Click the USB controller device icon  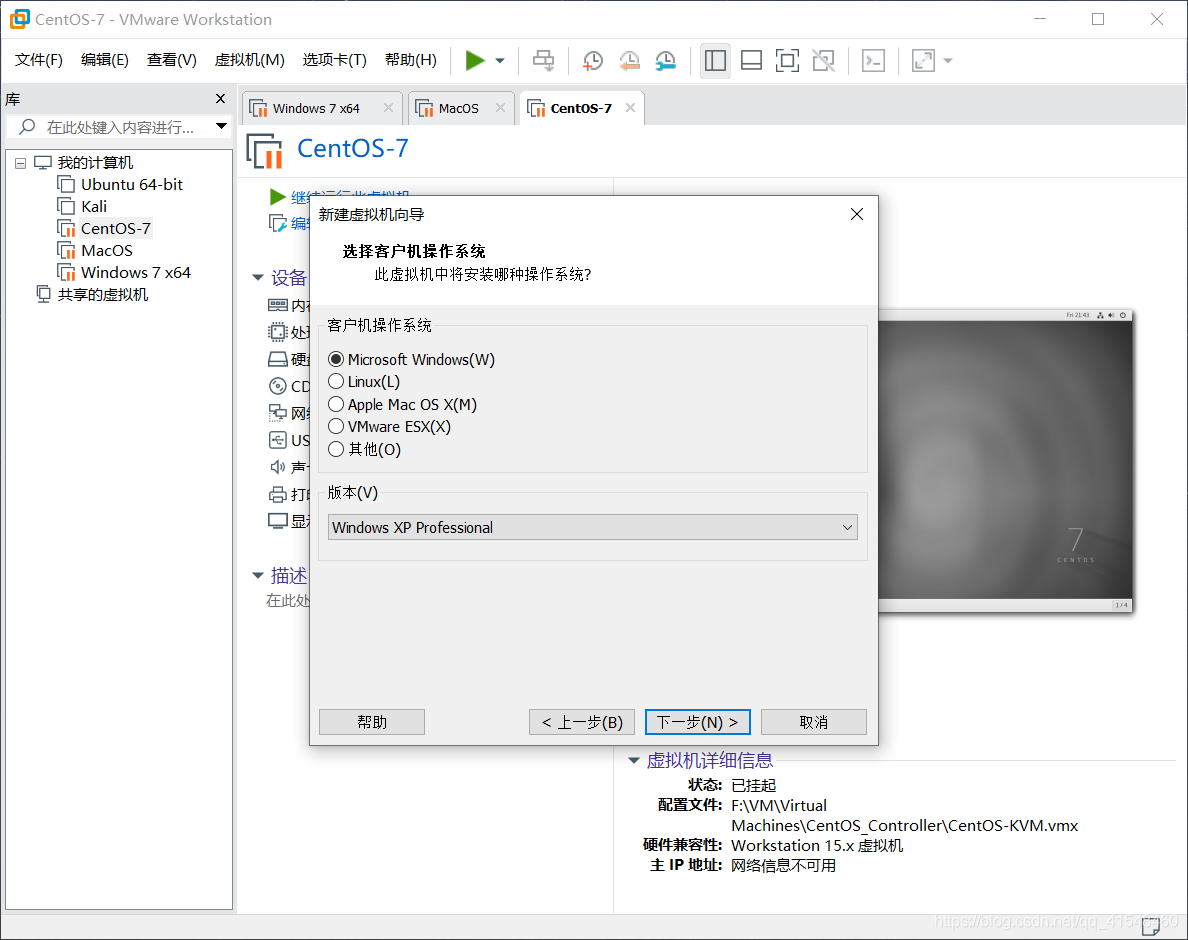(278, 440)
